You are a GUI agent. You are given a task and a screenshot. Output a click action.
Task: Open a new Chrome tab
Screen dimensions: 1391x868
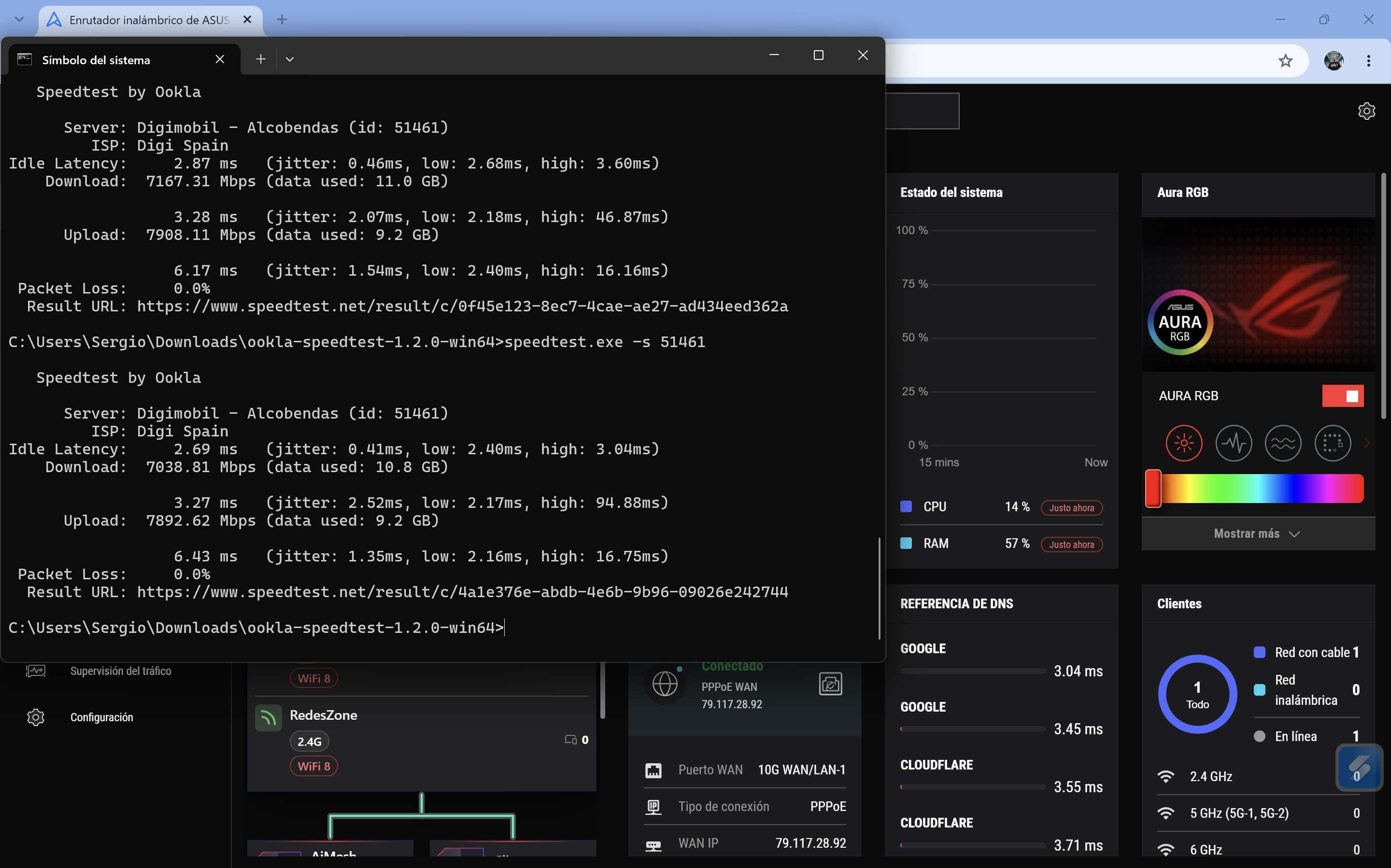(x=282, y=19)
